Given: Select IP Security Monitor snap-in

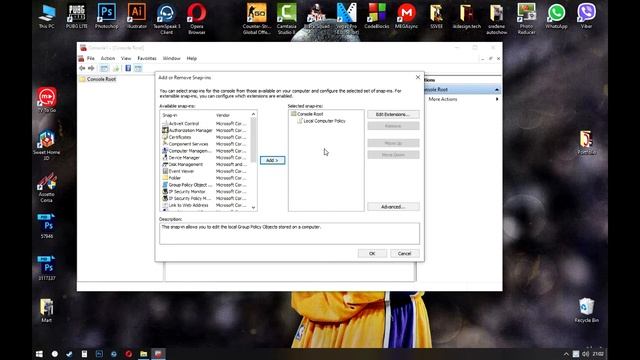Looking at the screenshot, I should (187, 191).
